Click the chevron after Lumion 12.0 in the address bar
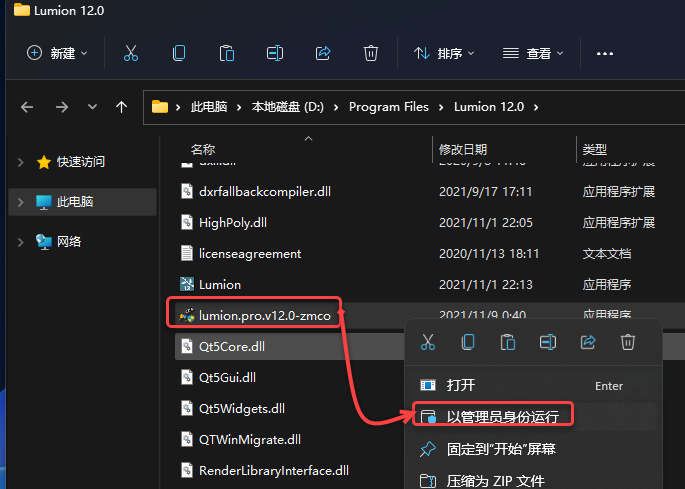 click(536, 107)
